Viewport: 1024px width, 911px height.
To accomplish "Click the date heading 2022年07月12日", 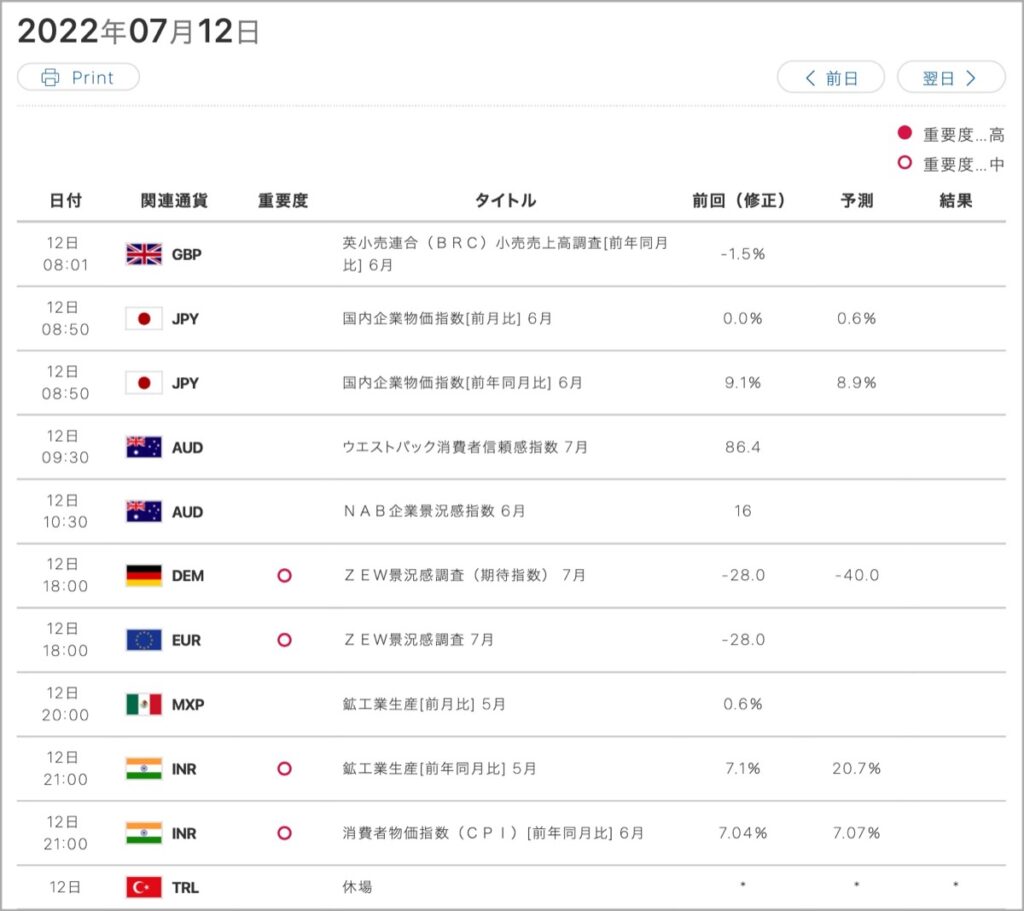I will coord(138,31).
